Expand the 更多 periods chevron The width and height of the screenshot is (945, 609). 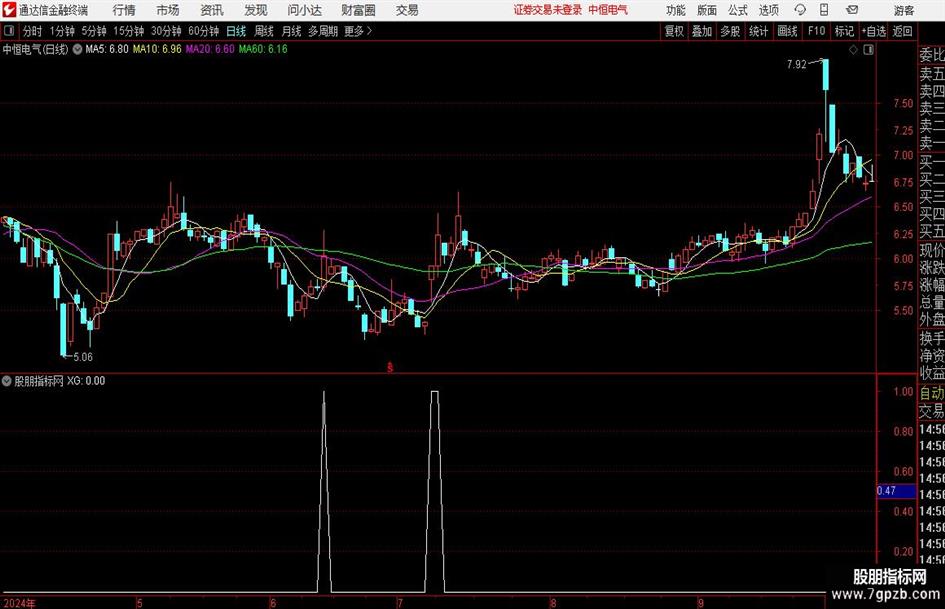[x=369, y=31]
